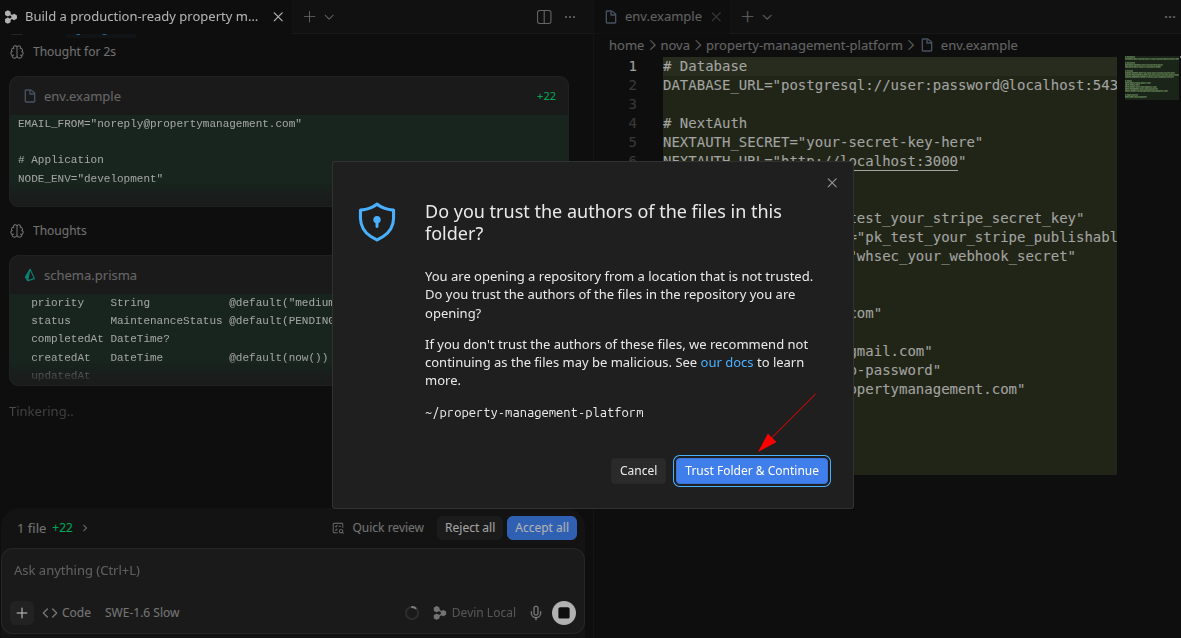
Task: Click the Quick review icon
Action: pyautogui.click(x=338, y=528)
